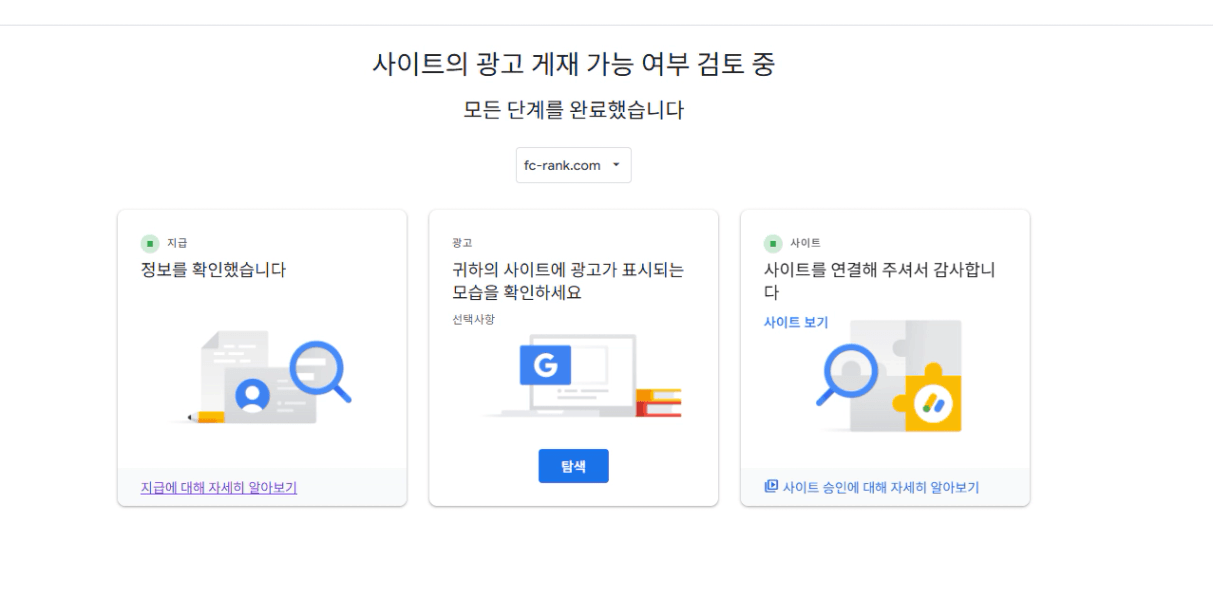The width and height of the screenshot is (1213, 616).
Task: Click the video icon before 사이트 승인 link
Action: click(x=771, y=487)
